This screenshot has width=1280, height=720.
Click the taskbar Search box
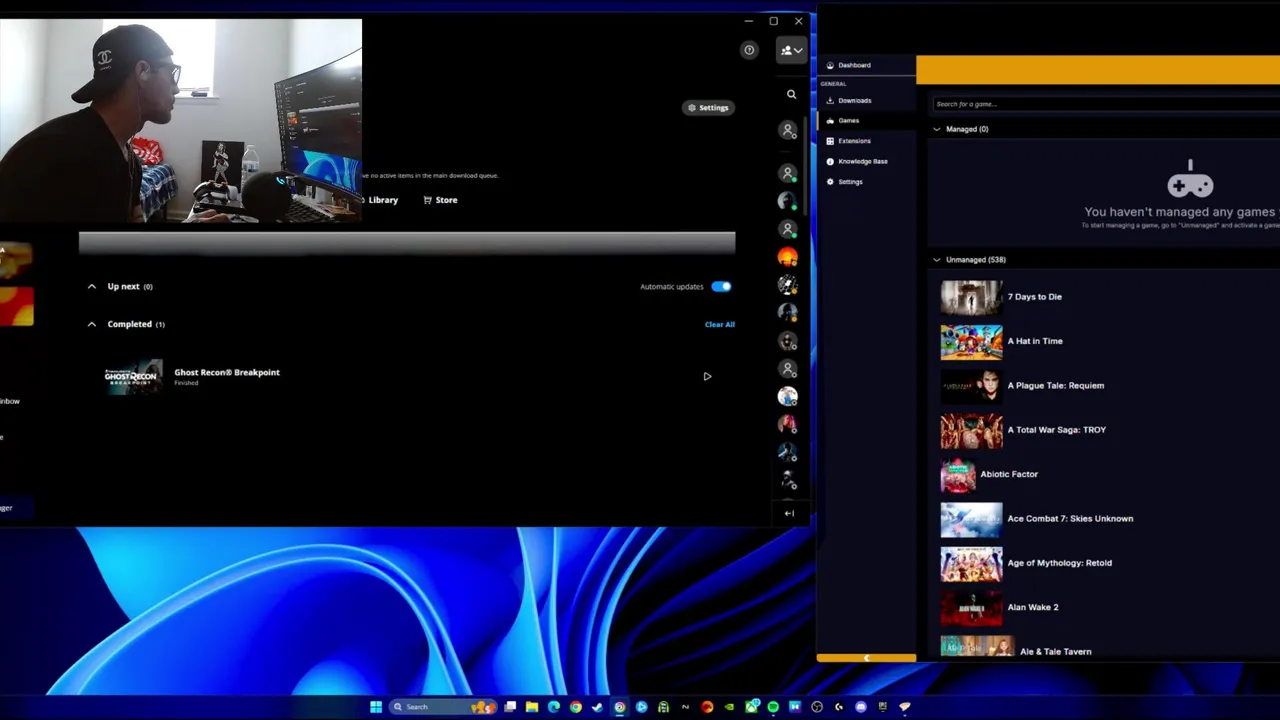443,707
